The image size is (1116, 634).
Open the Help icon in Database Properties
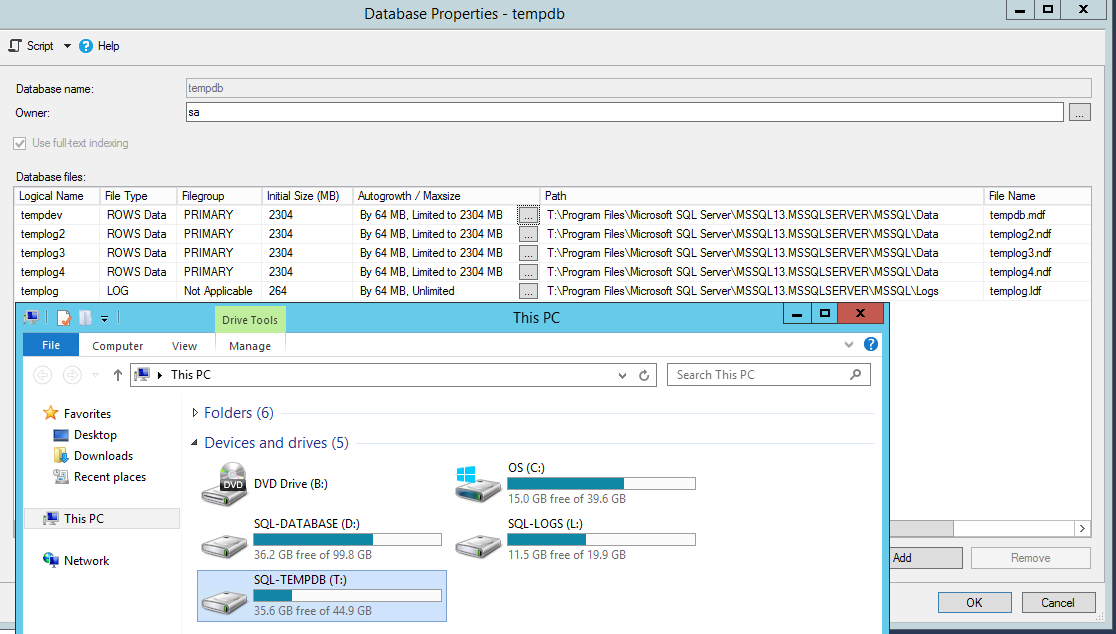86,46
